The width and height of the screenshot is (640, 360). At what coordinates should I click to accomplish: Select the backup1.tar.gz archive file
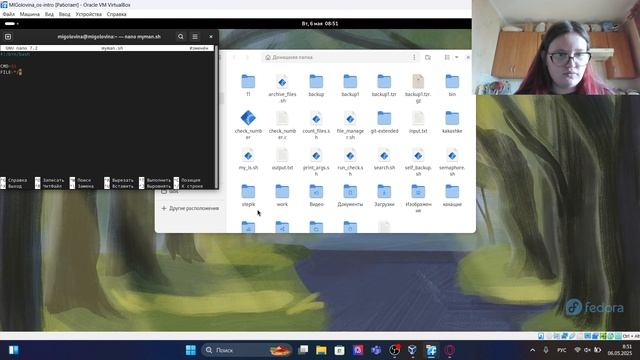pos(418,88)
